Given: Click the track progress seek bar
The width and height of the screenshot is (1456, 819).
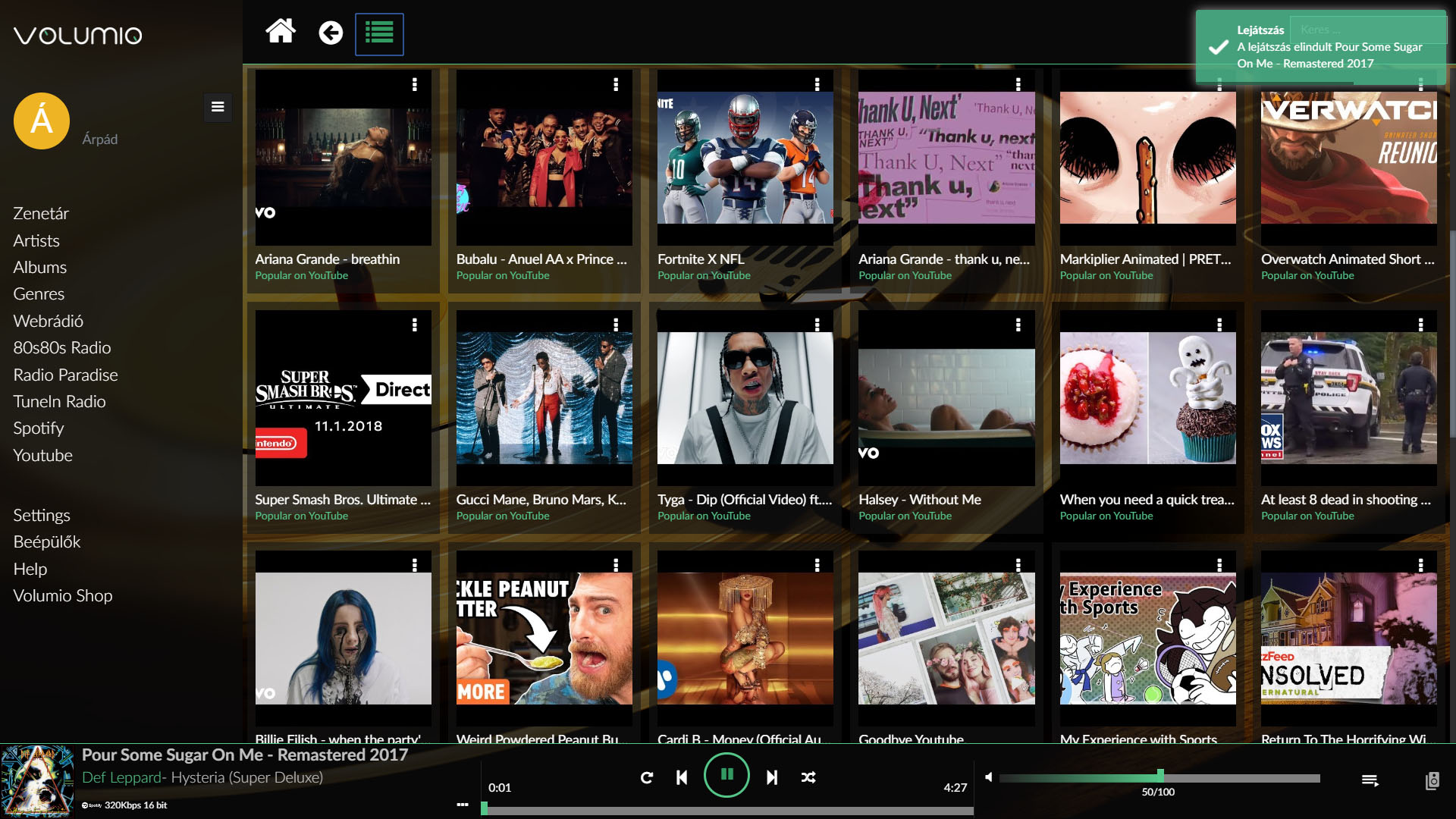Looking at the screenshot, I should [x=727, y=810].
